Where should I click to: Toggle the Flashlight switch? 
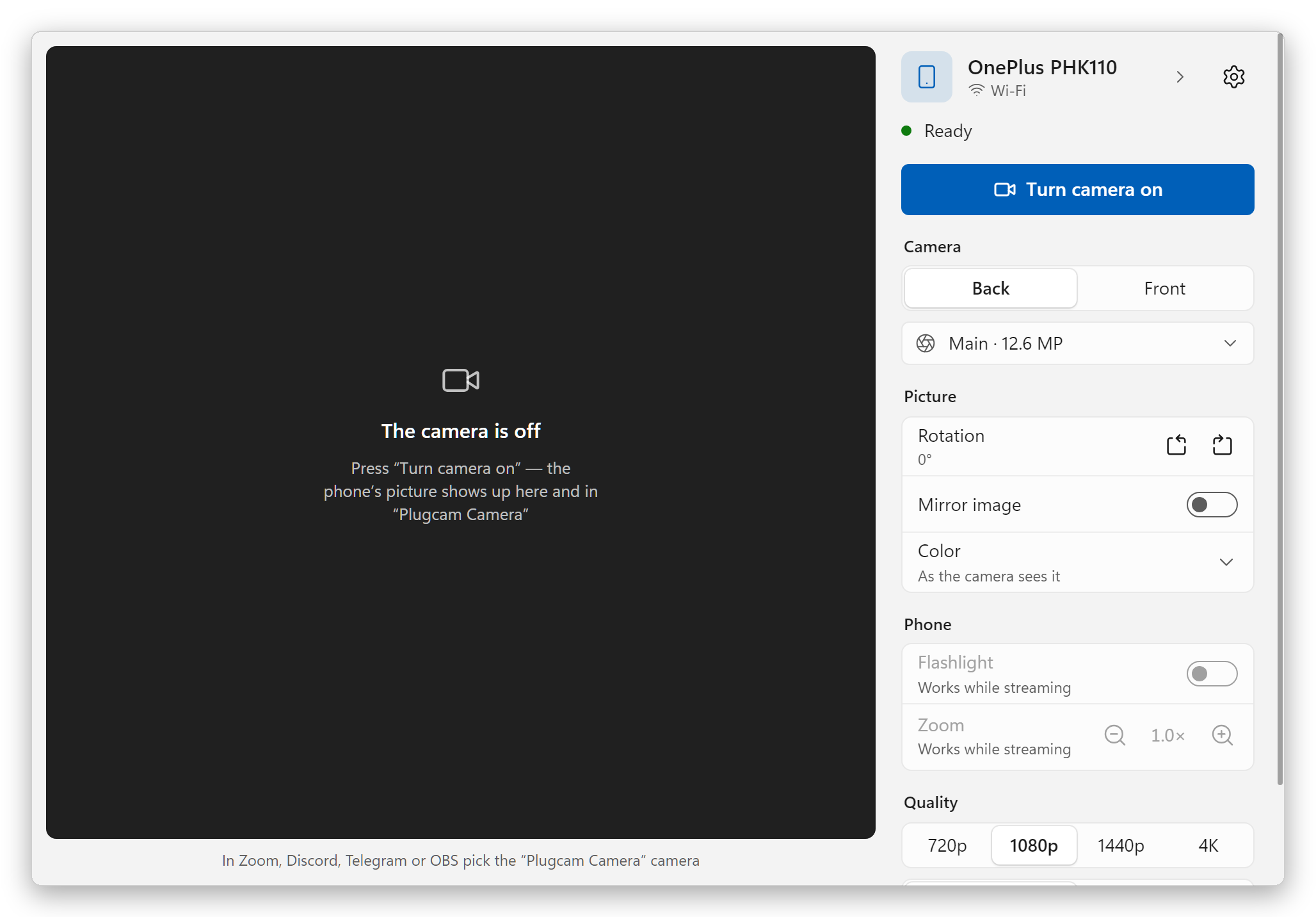tap(1212, 674)
